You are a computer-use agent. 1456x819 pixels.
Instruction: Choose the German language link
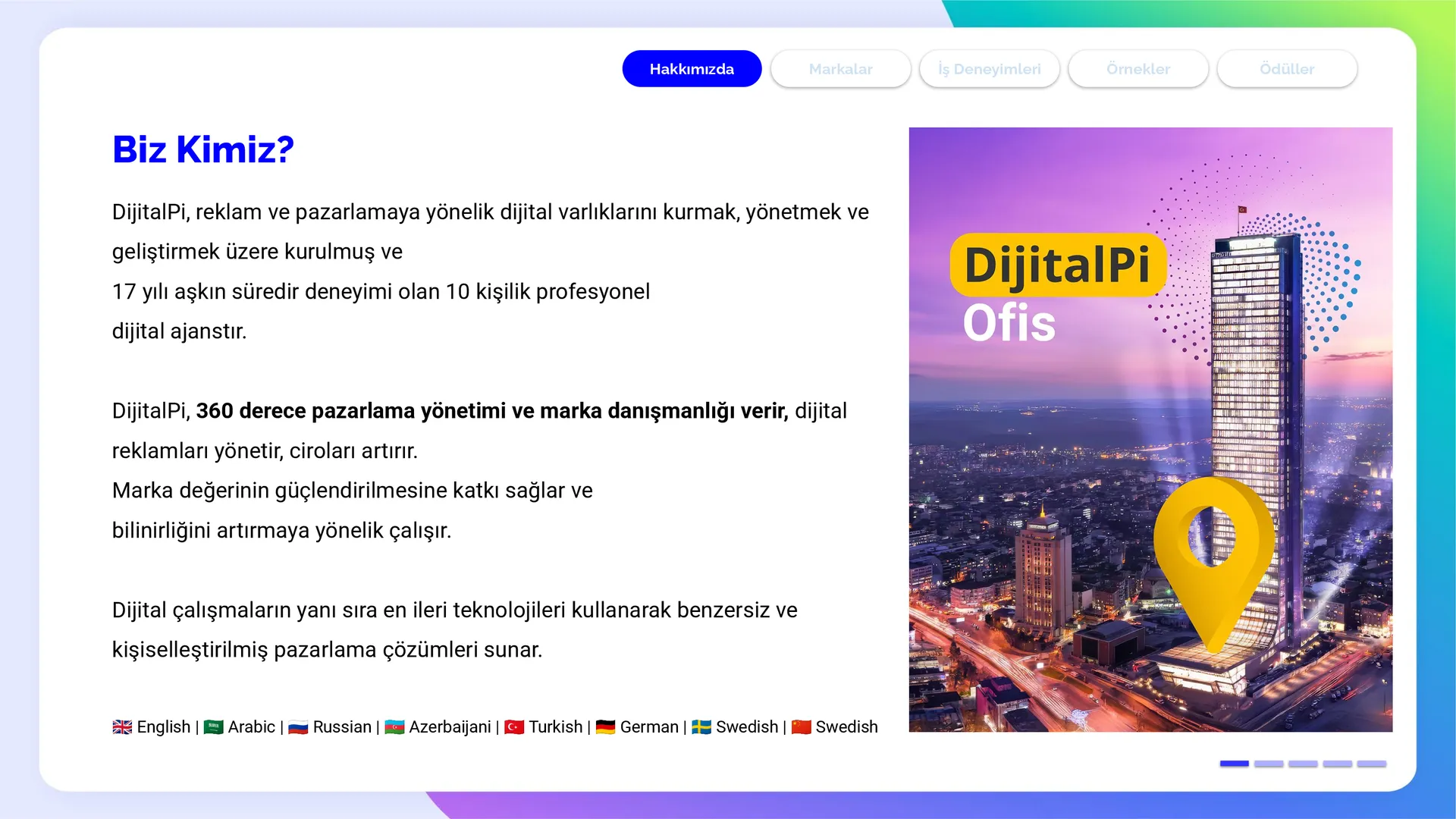649,727
